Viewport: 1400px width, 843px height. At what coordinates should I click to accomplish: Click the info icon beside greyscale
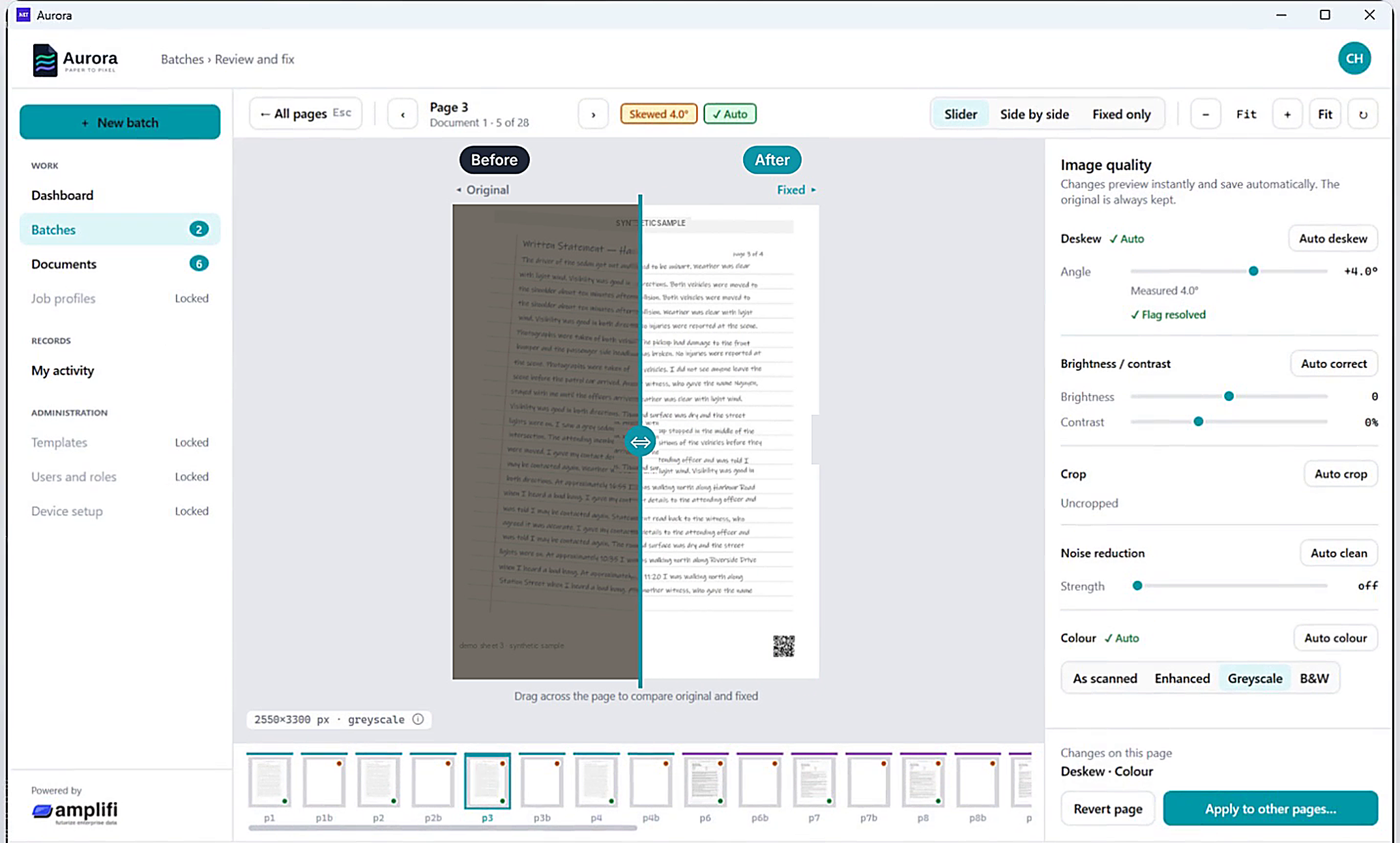(418, 719)
